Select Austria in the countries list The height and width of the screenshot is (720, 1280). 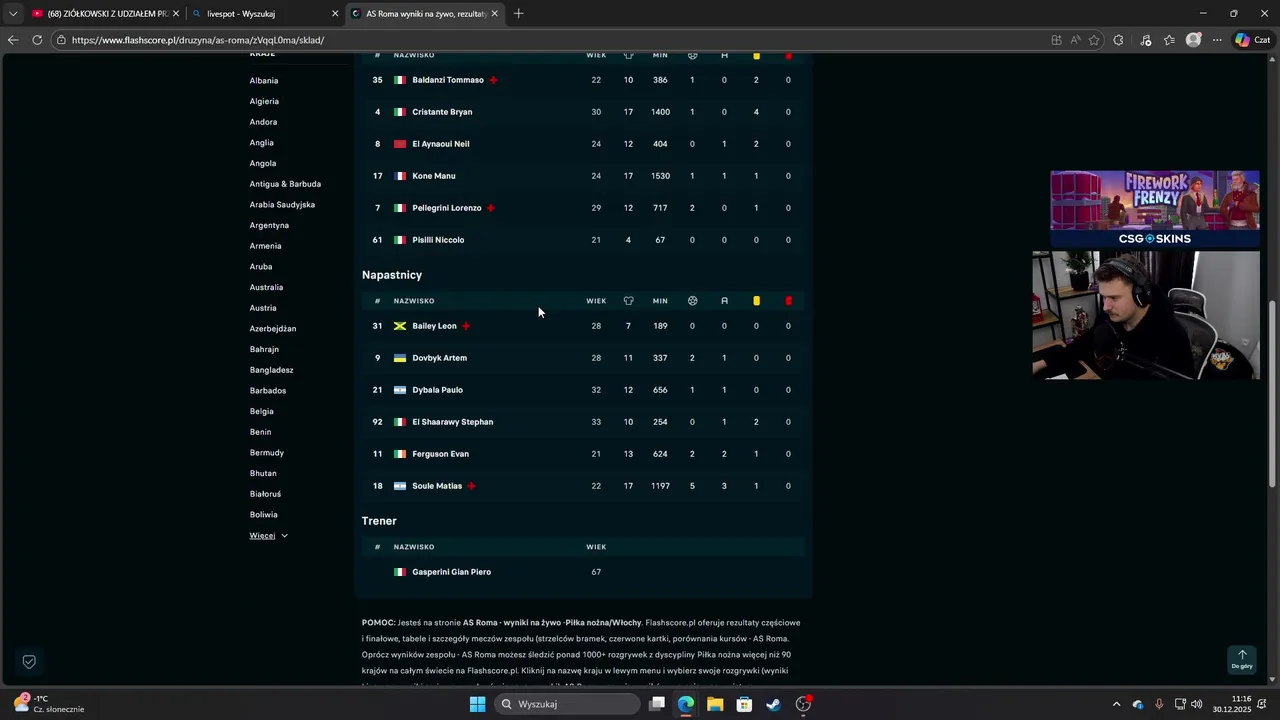pos(263,308)
